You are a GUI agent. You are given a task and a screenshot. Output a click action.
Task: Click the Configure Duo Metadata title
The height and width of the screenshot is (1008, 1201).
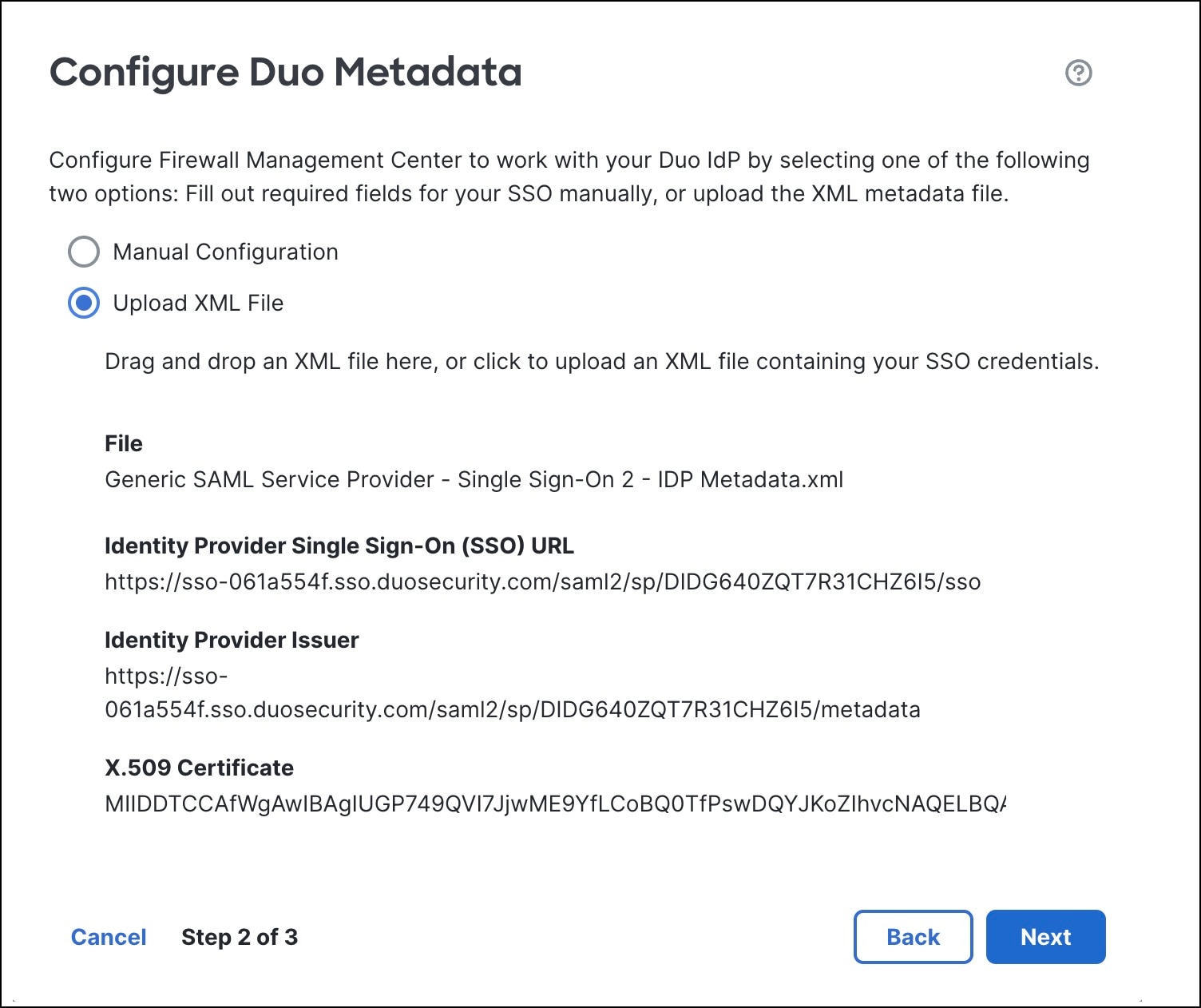tap(286, 72)
